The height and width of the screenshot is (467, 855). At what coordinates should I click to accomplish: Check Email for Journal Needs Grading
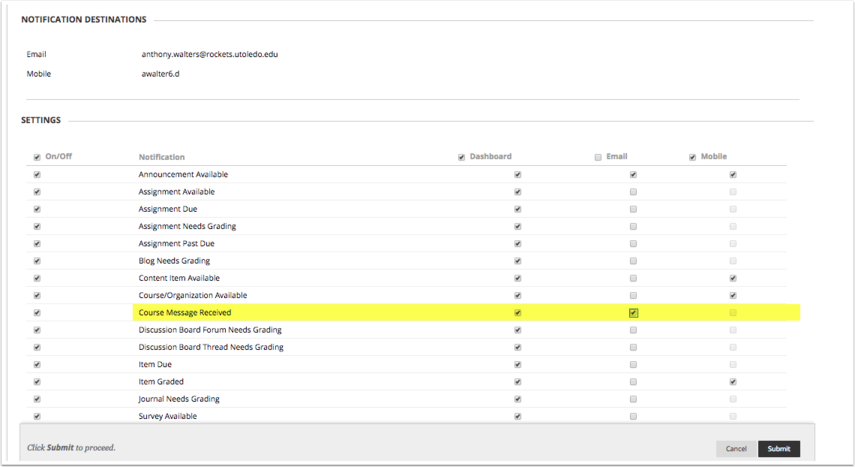coord(633,399)
